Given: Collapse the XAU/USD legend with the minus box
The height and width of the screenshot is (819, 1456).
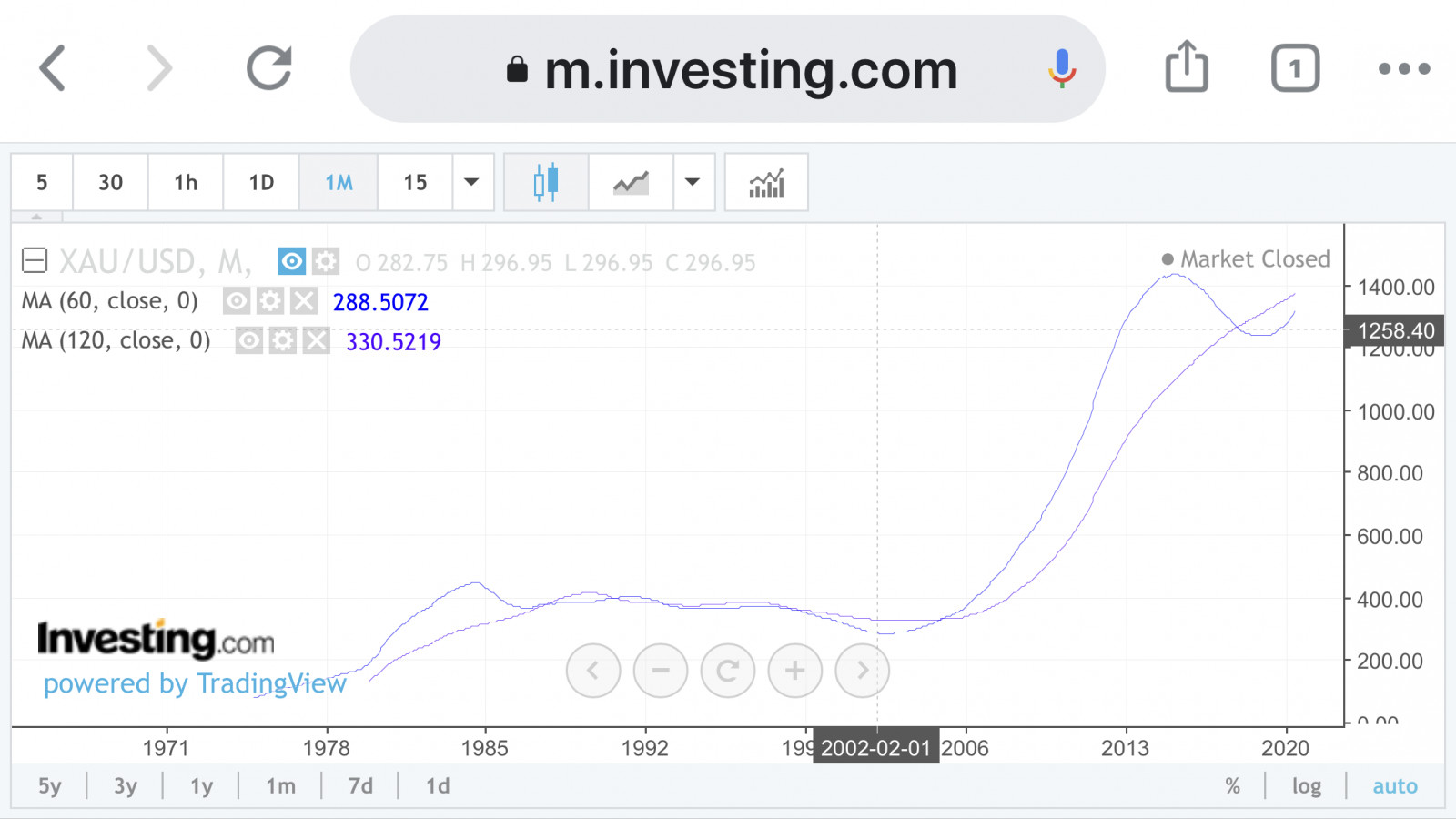Looking at the screenshot, I should pos(35,262).
